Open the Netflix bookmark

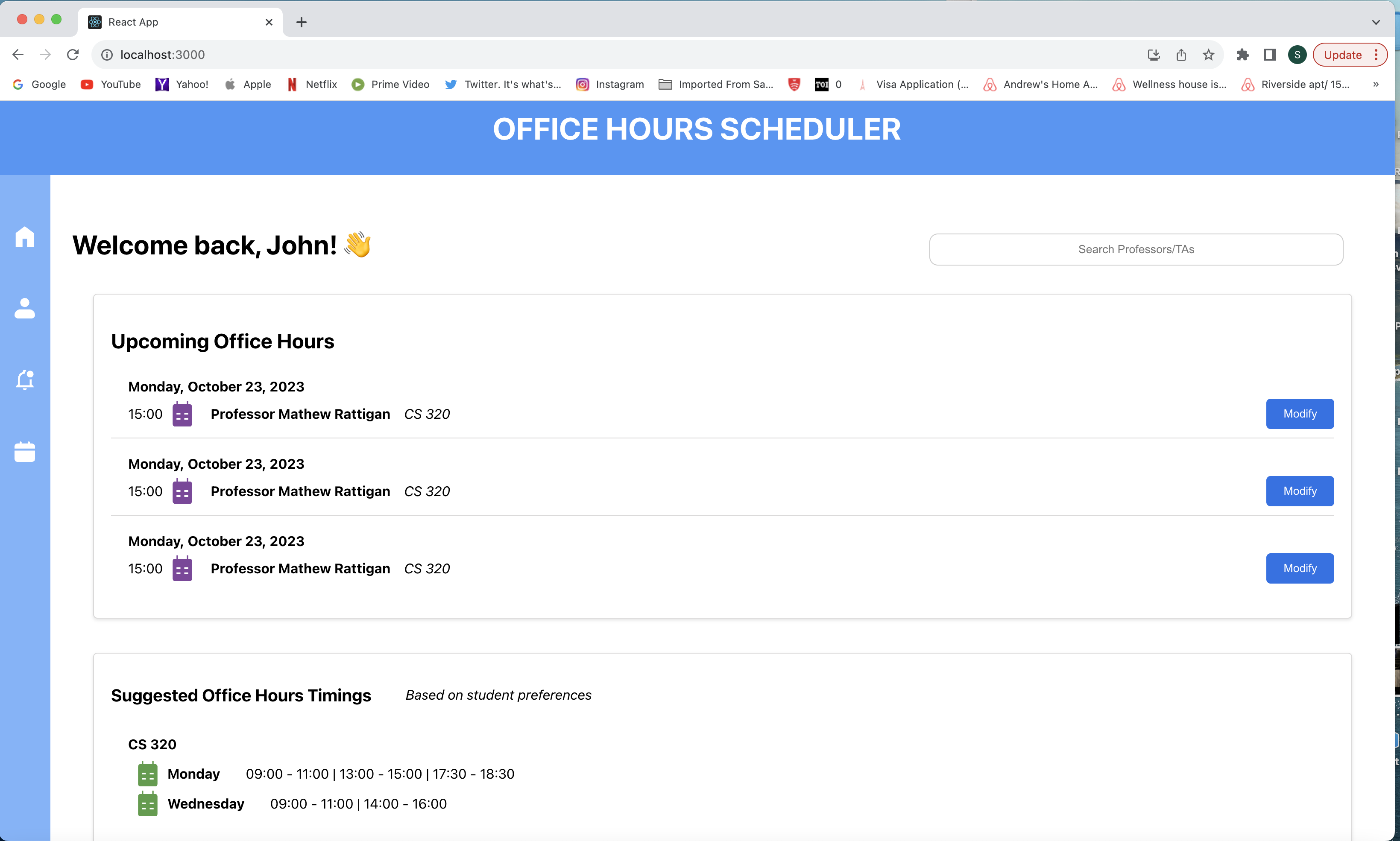[312, 85]
